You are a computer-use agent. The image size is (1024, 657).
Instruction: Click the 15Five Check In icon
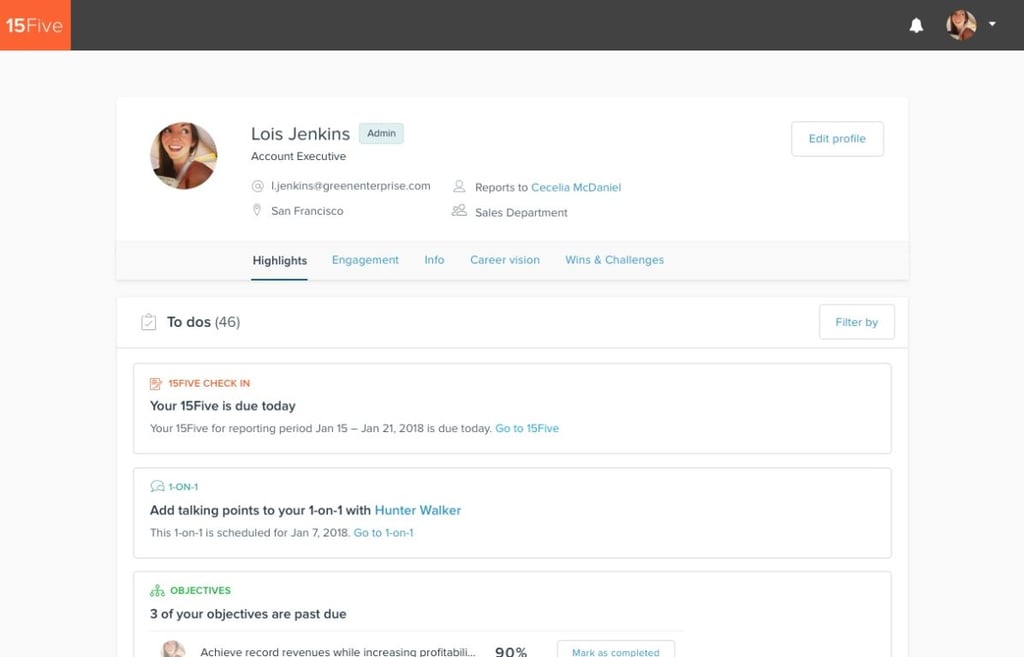[x=156, y=383]
